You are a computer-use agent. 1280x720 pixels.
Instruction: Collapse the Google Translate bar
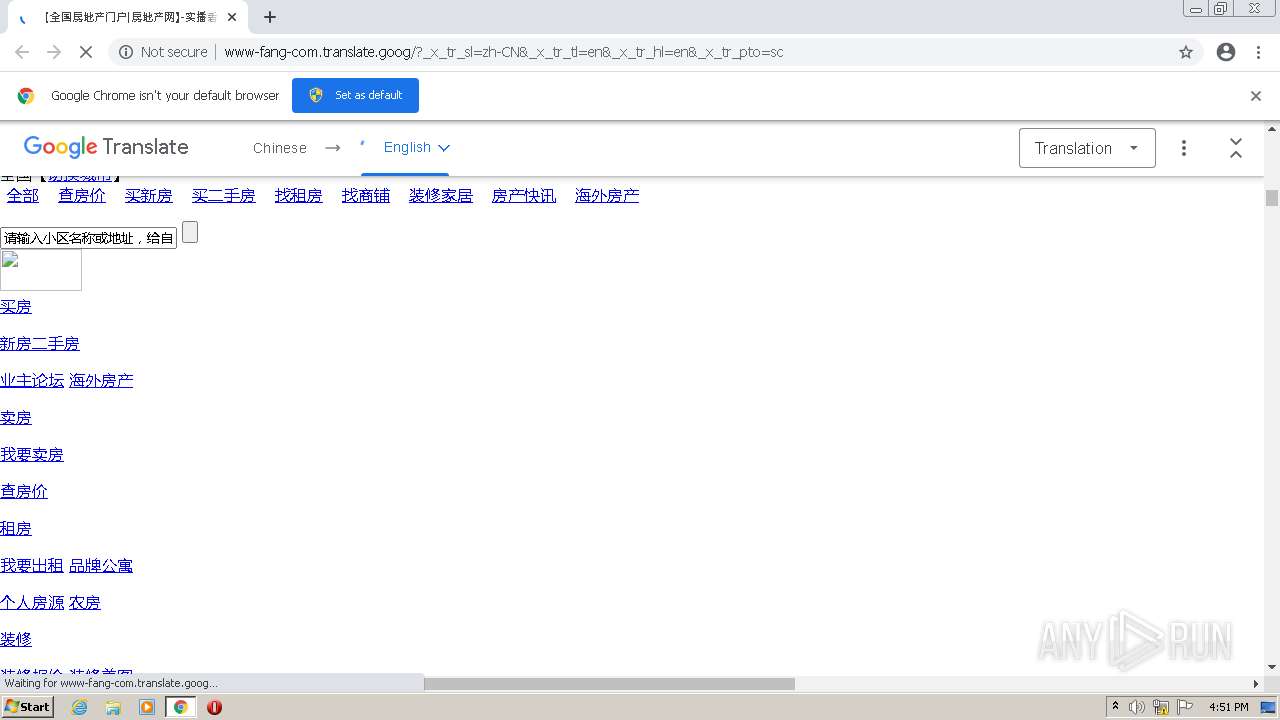(x=1236, y=148)
